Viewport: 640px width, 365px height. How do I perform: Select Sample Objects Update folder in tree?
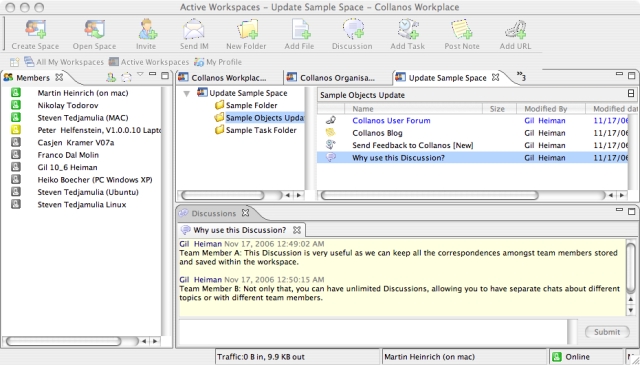pos(260,118)
